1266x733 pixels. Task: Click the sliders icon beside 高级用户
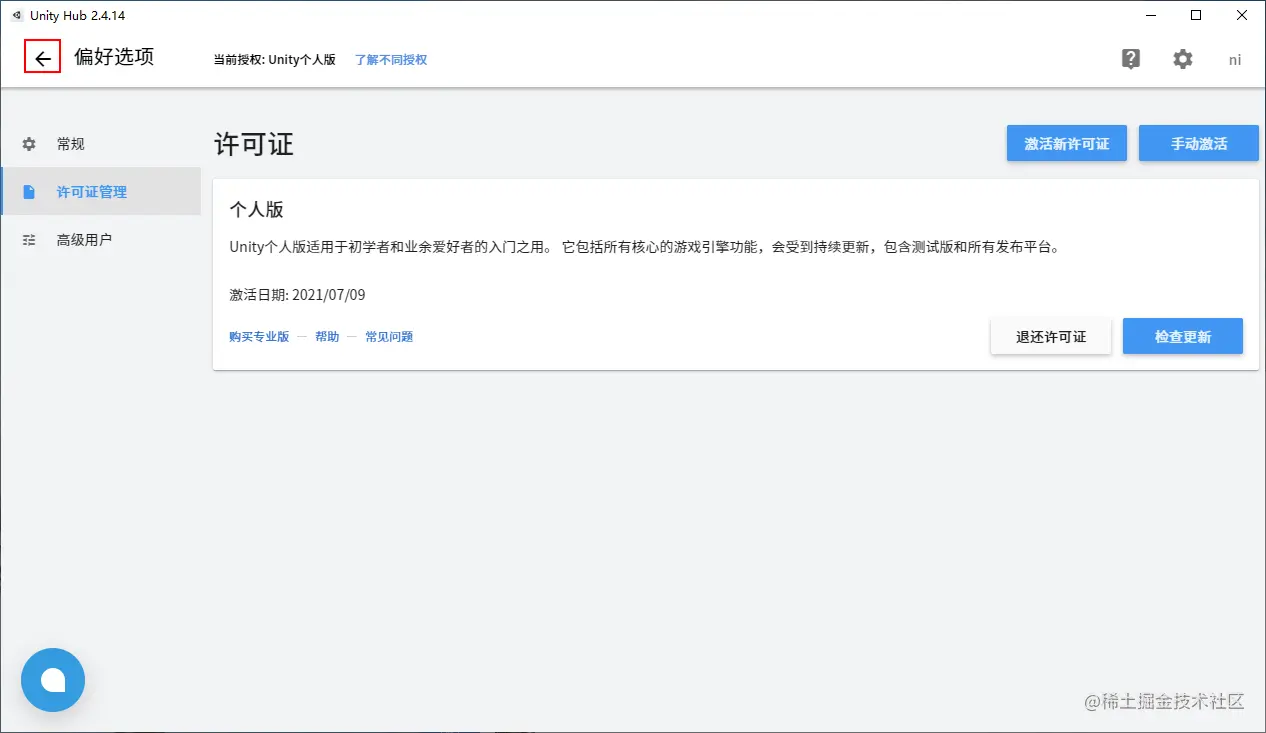click(x=29, y=240)
